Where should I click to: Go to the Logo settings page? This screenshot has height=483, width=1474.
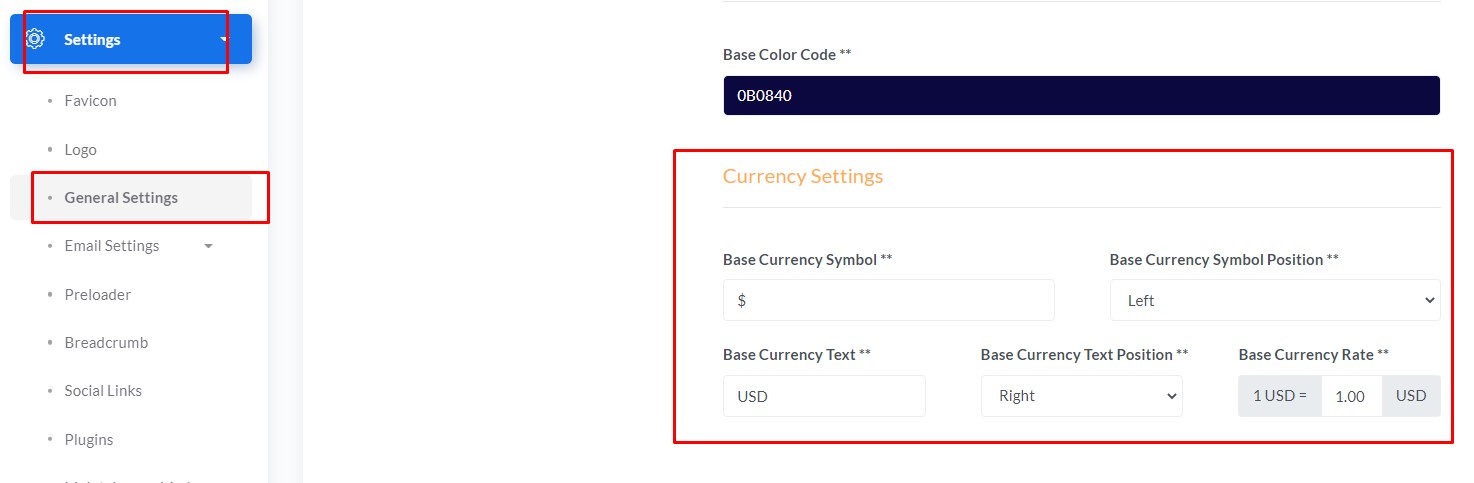click(x=80, y=150)
